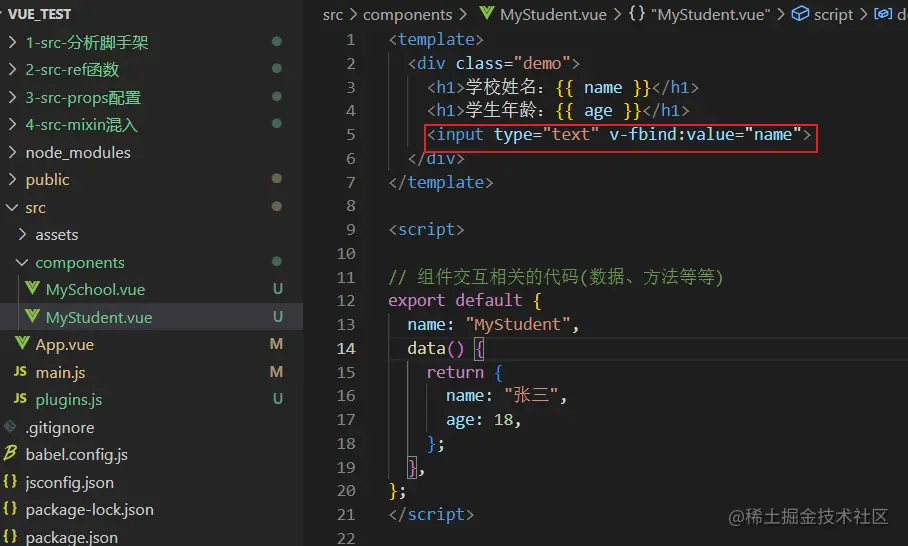Open App.vue in the explorer

(65, 345)
